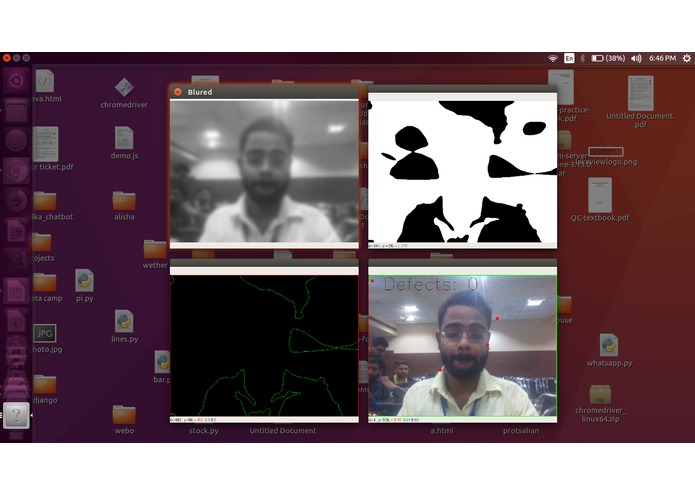The width and height of the screenshot is (695, 494).
Task: Select the alisha folder on desktop
Action: [x=124, y=206]
